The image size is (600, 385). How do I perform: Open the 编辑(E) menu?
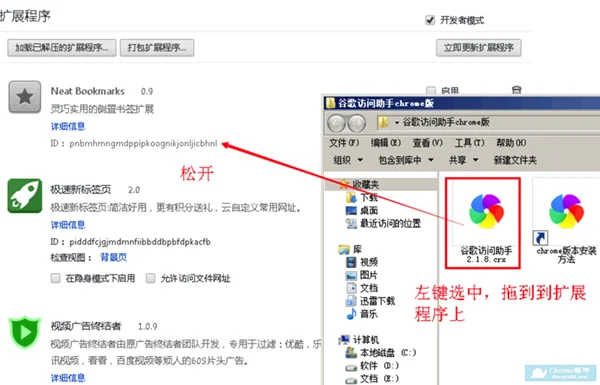tap(386, 143)
